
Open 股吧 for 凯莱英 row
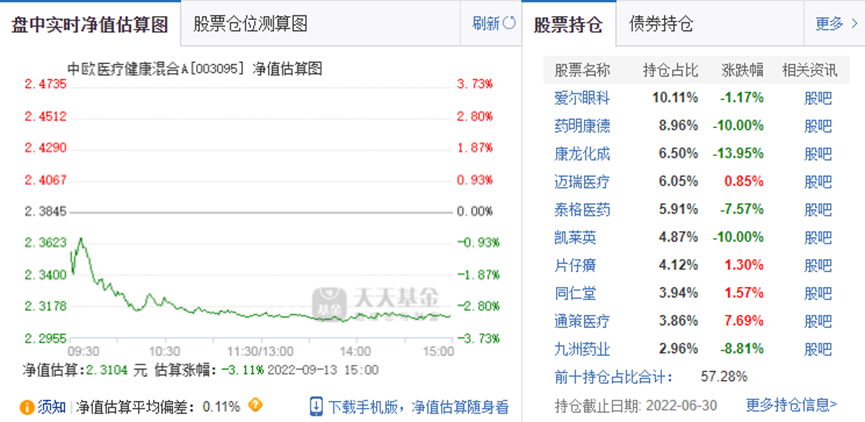(x=818, y=237)
